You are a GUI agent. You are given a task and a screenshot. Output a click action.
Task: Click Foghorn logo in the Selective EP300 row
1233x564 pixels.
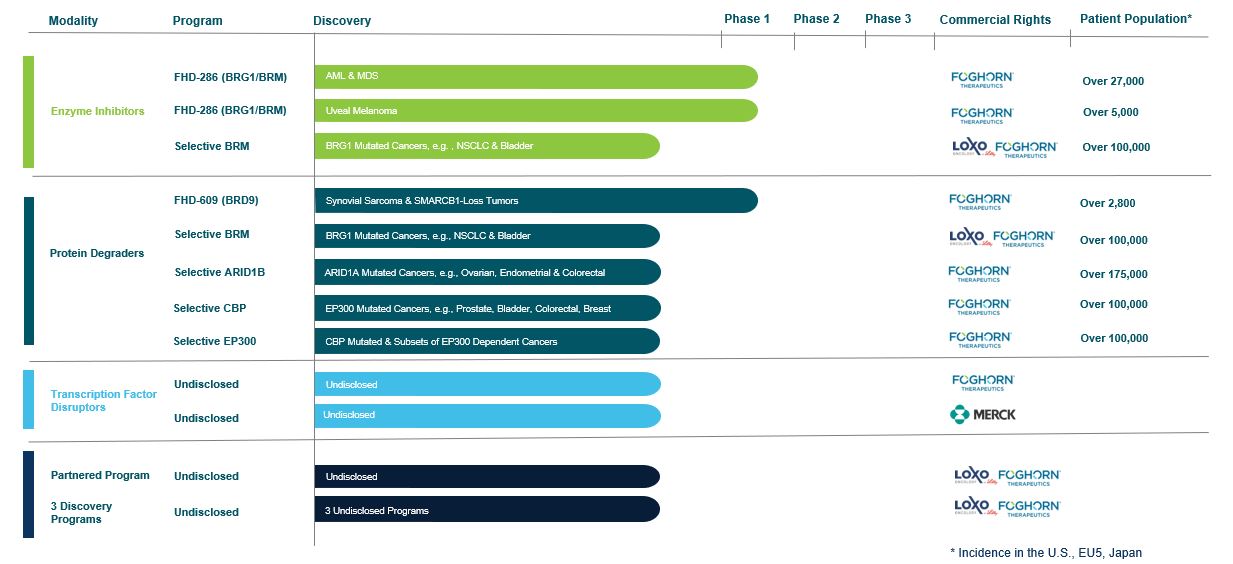tap(980, 340)
